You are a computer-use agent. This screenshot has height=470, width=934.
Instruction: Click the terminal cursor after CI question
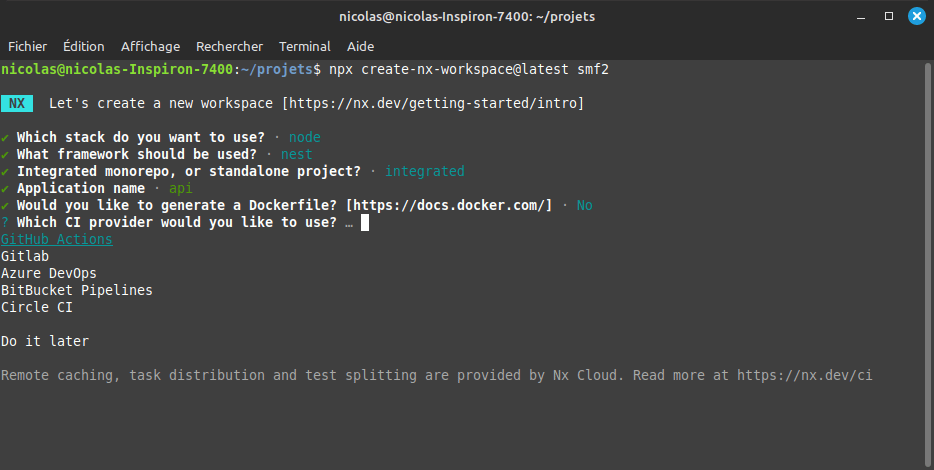(365, 222)
